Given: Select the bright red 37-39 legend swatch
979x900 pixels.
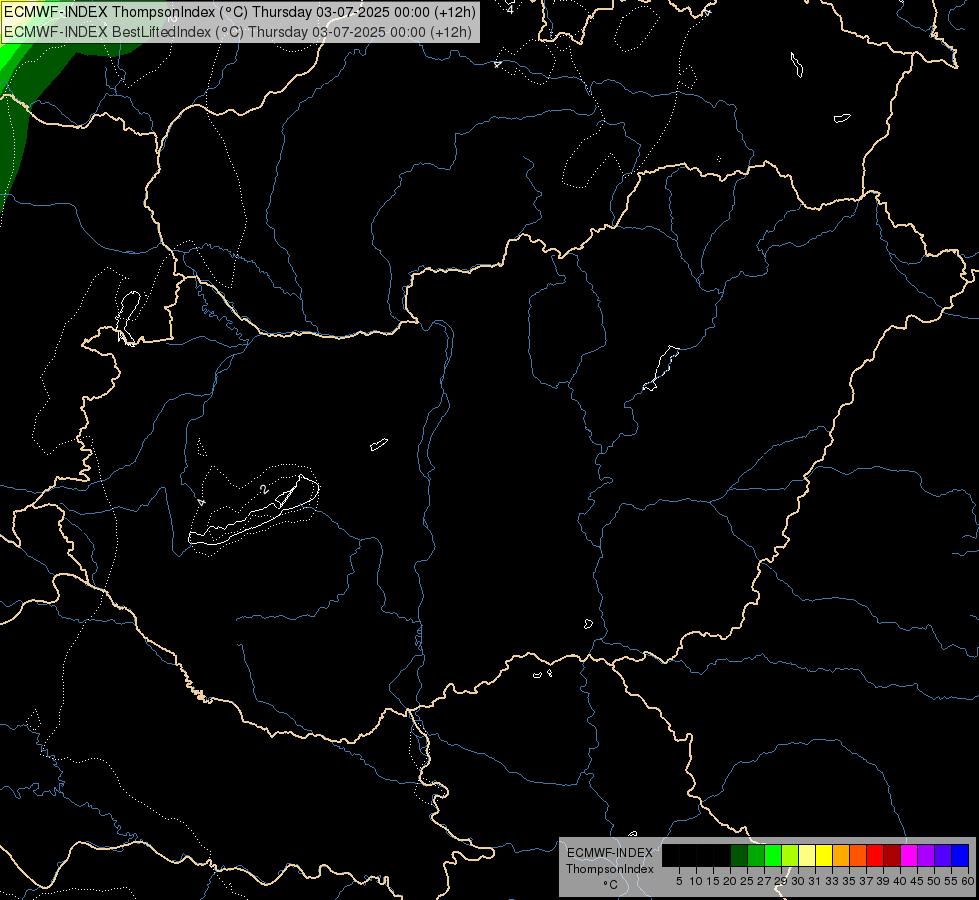Looking at the screenshot, I should [875, 855].
